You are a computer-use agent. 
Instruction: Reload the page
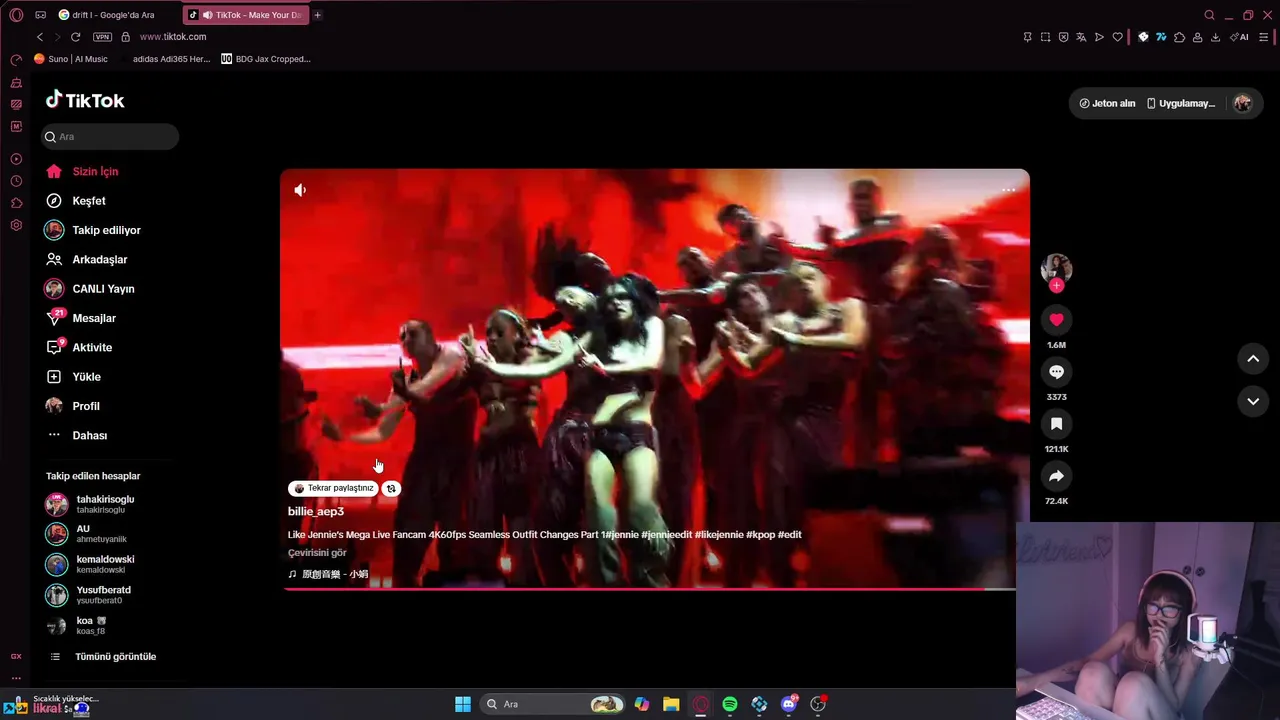pos(75,37)
